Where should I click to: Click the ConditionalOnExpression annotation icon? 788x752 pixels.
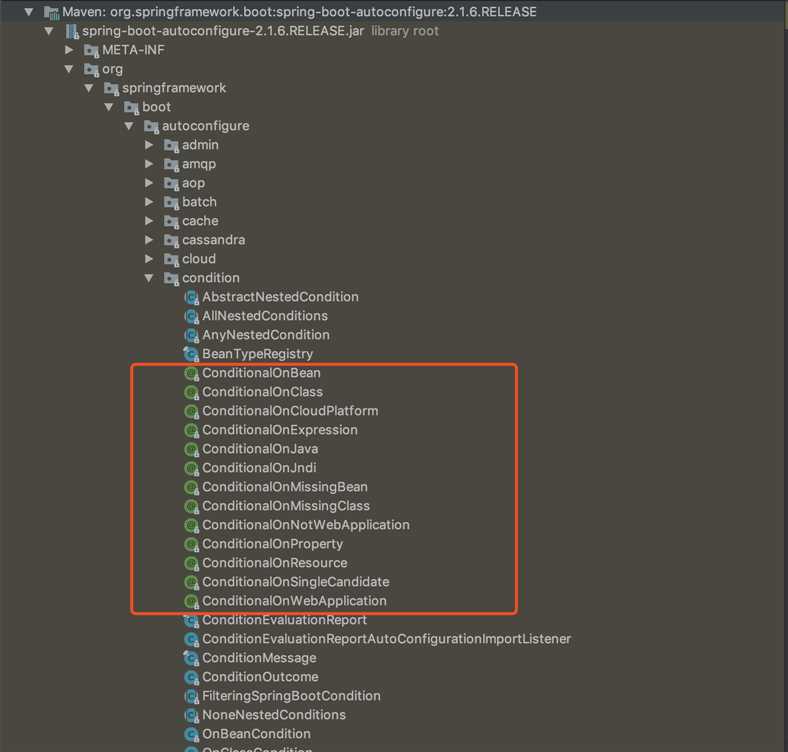tap(191, 431)
